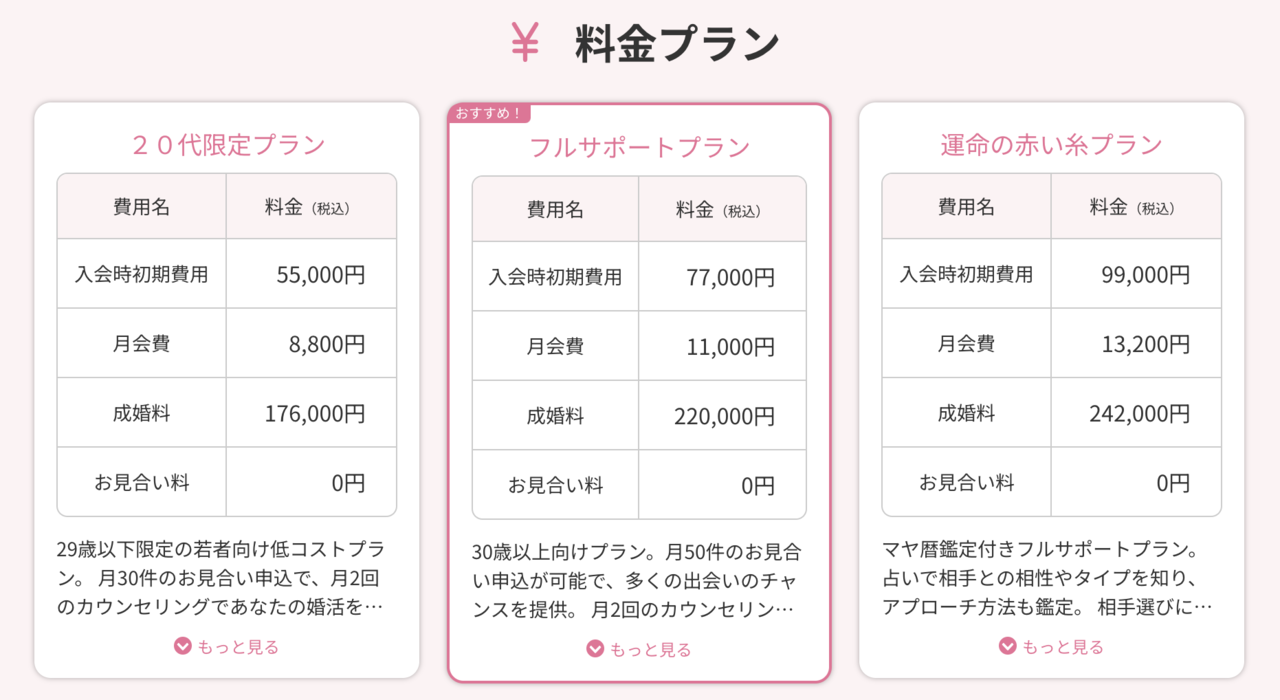Click the pink yen icon beside 料金プラン
The width and height of the screenshot is (1280, 700).
(x=525, y=43)
